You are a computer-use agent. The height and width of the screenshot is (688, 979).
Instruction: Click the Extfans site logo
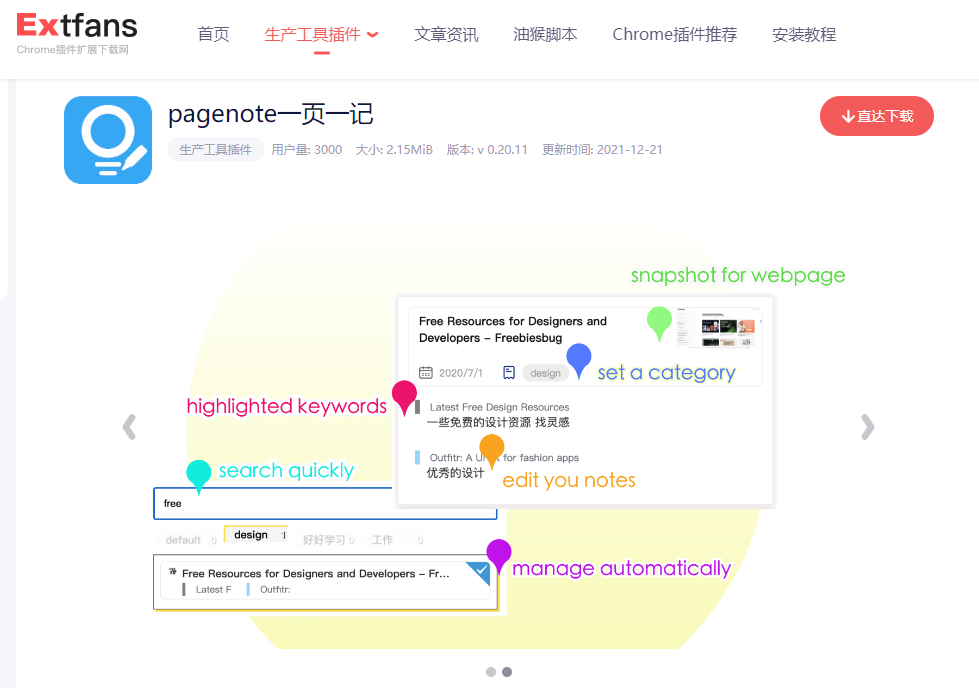click(76, 34)
